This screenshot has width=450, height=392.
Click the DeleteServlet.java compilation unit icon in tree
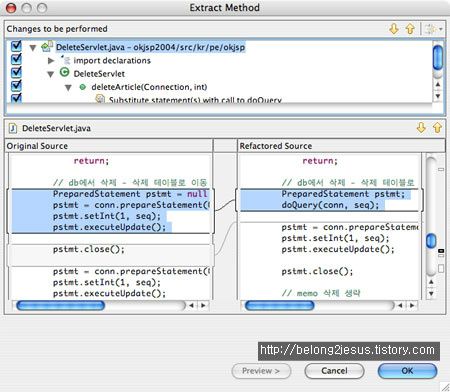pyautogui.click(x=47, y=47)
